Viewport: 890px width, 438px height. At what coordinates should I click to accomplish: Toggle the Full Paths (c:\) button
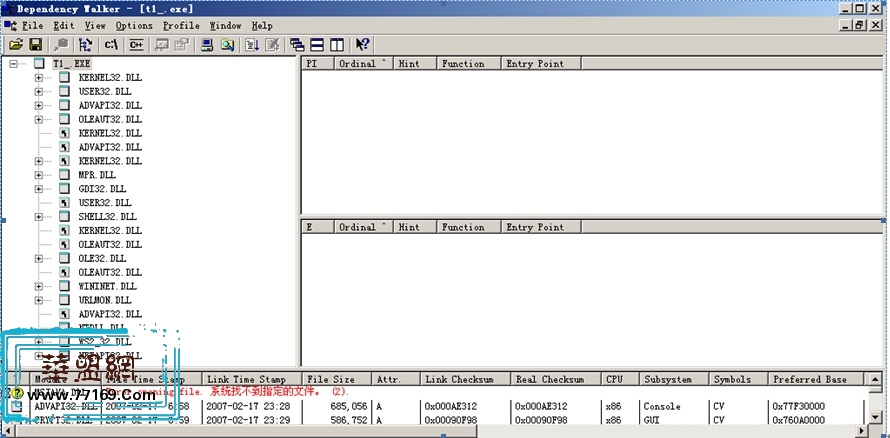click(112, 44)
